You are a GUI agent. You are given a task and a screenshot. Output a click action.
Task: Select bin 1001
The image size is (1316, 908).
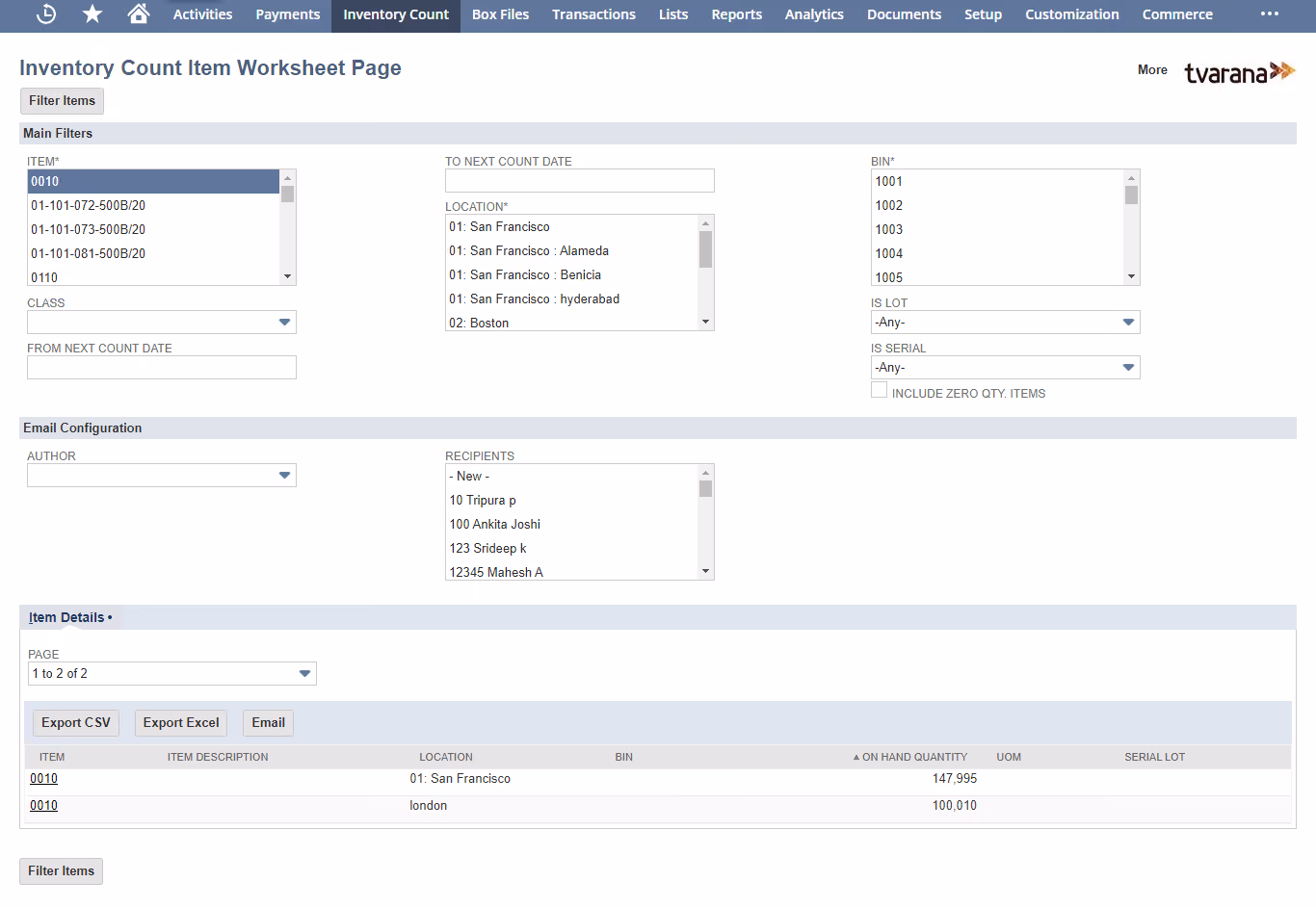[x=997, y=182]
